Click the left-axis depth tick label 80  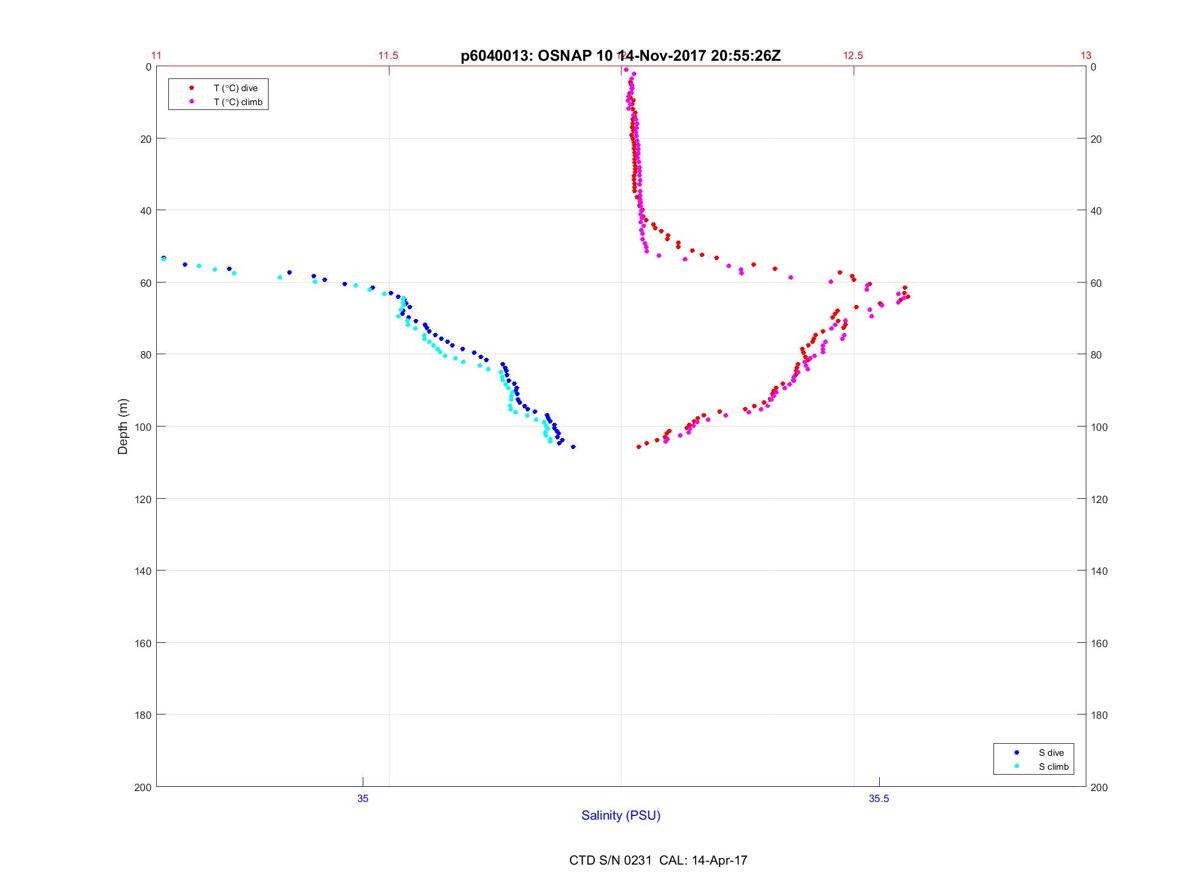[145, 355]
